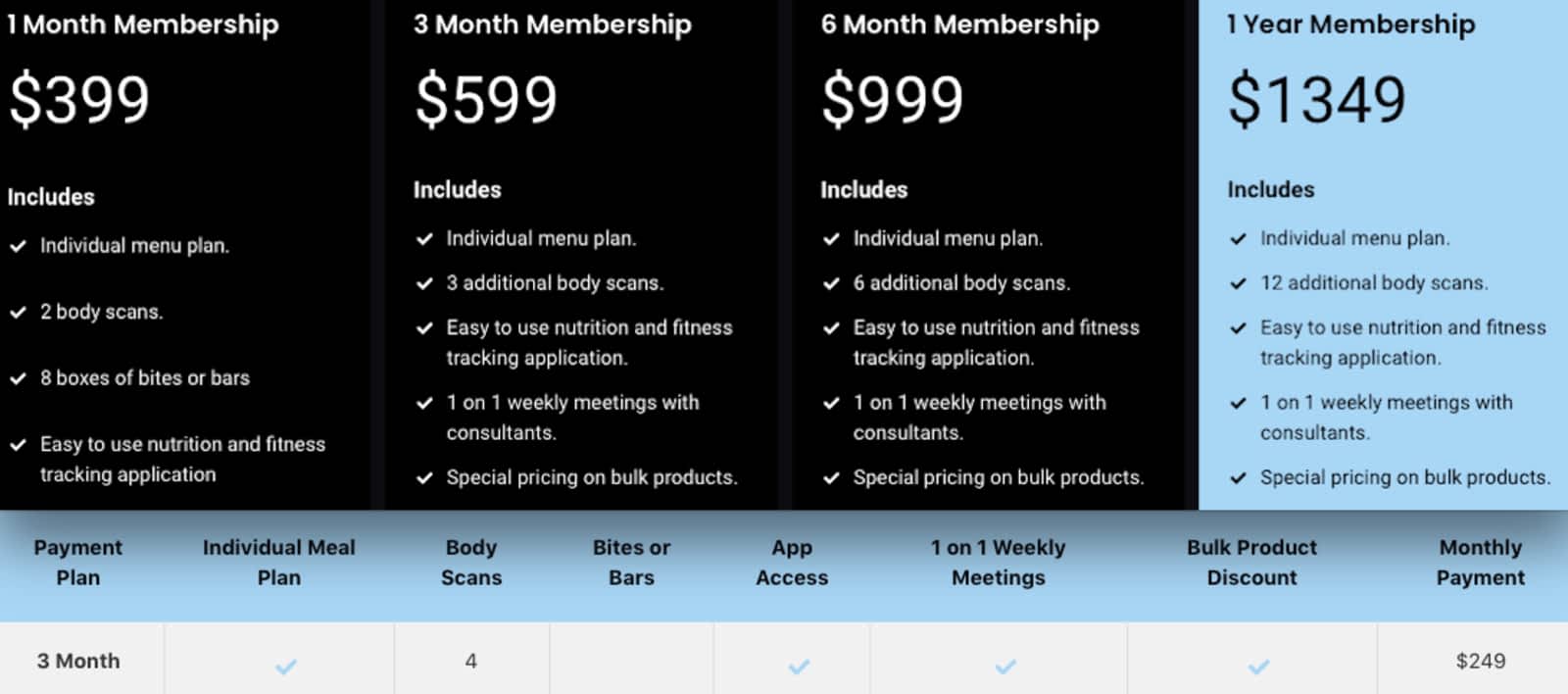The height and width of the screenshot is (694, 1568).
Task: Click the Monthly Payment column header
Action: [1480, 563]
